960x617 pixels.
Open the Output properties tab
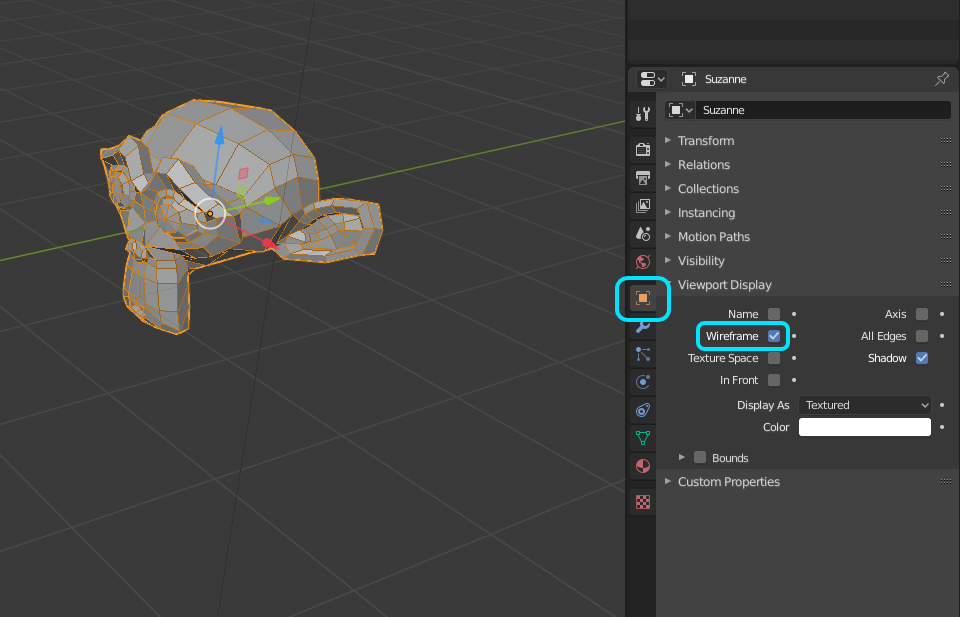coord(643,178)
